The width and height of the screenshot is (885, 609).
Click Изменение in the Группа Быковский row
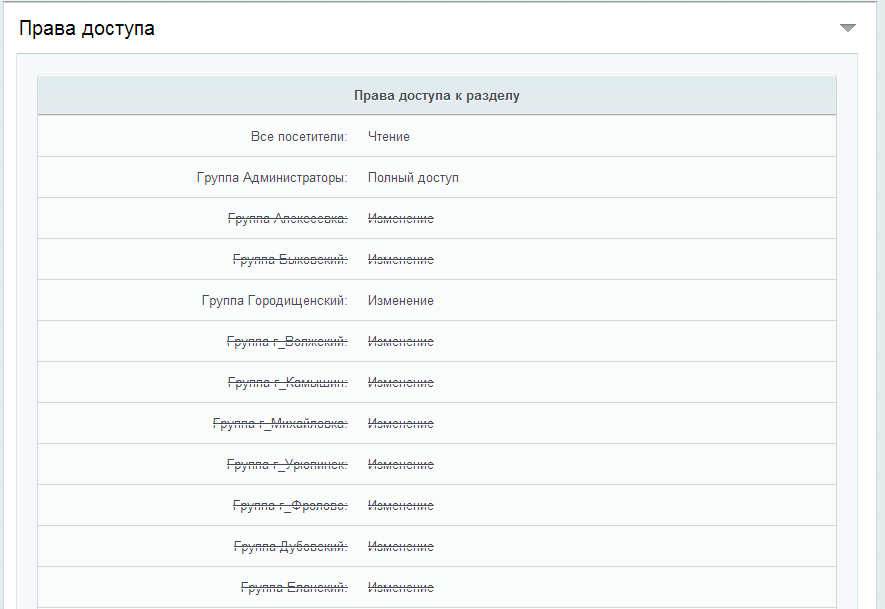click(401, 260)
